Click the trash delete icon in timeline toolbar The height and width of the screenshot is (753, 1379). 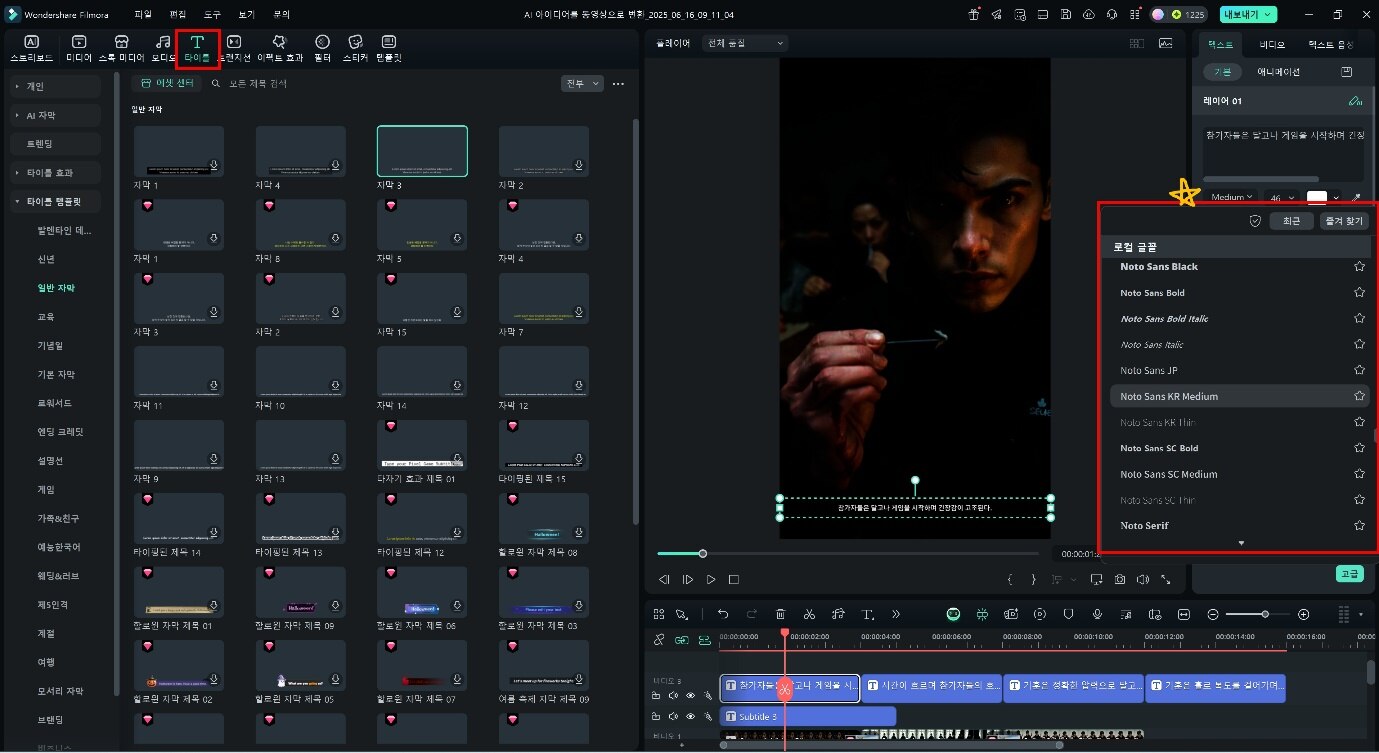point(780,614)
